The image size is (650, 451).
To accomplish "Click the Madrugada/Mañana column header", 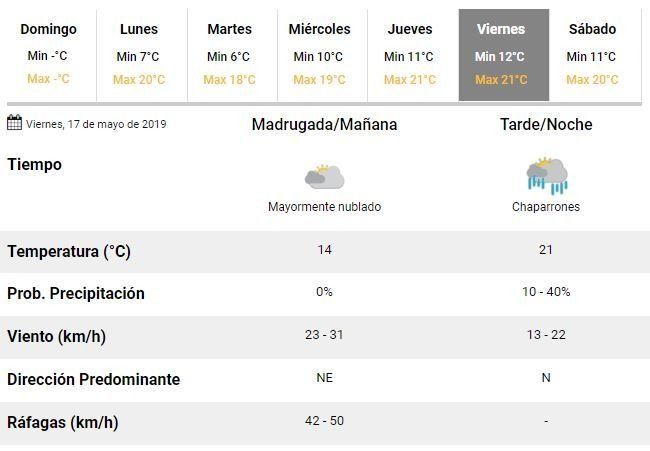I will tap(324, 125).
